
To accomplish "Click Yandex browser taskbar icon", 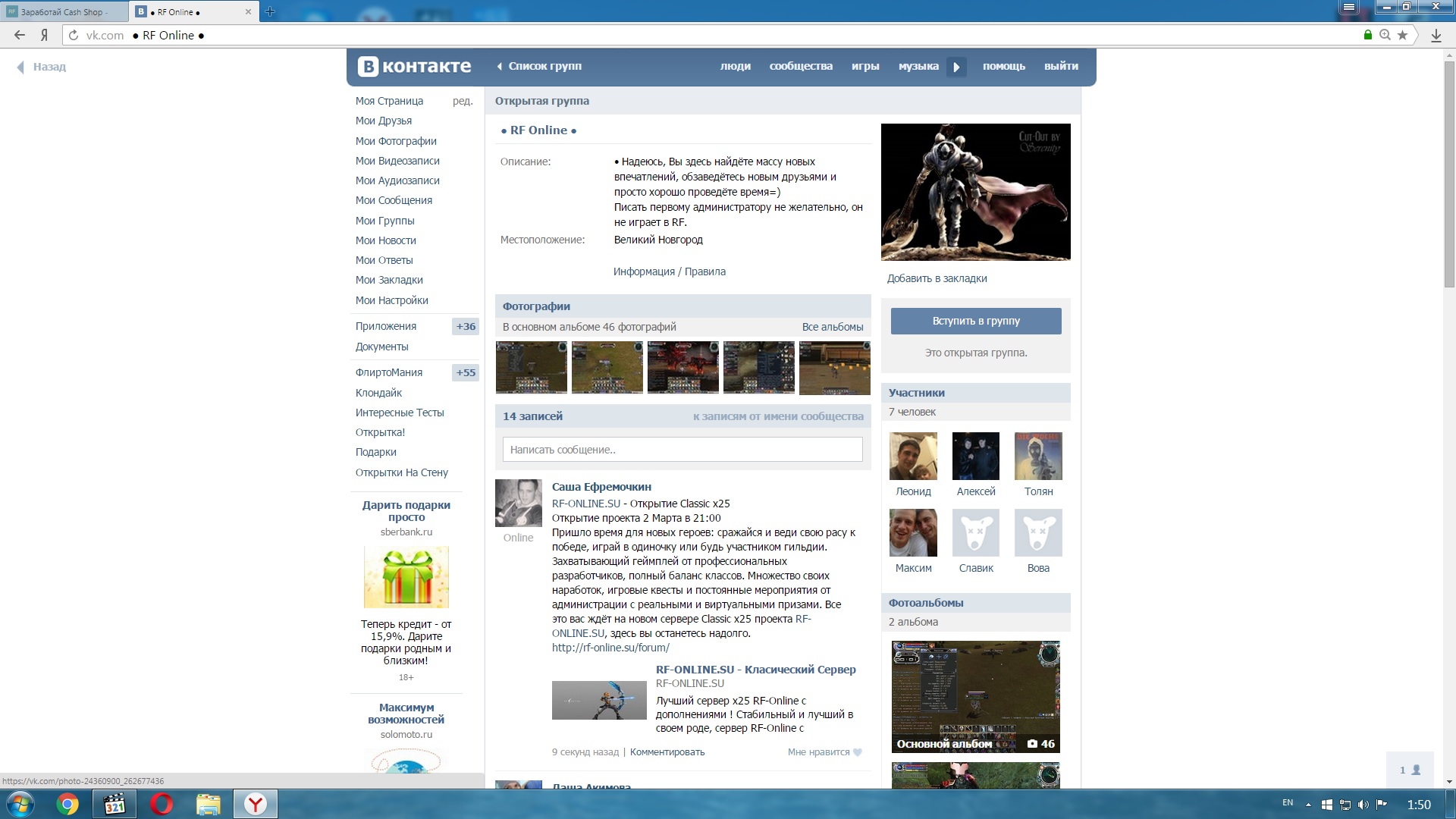I will (x=256, y=804).
